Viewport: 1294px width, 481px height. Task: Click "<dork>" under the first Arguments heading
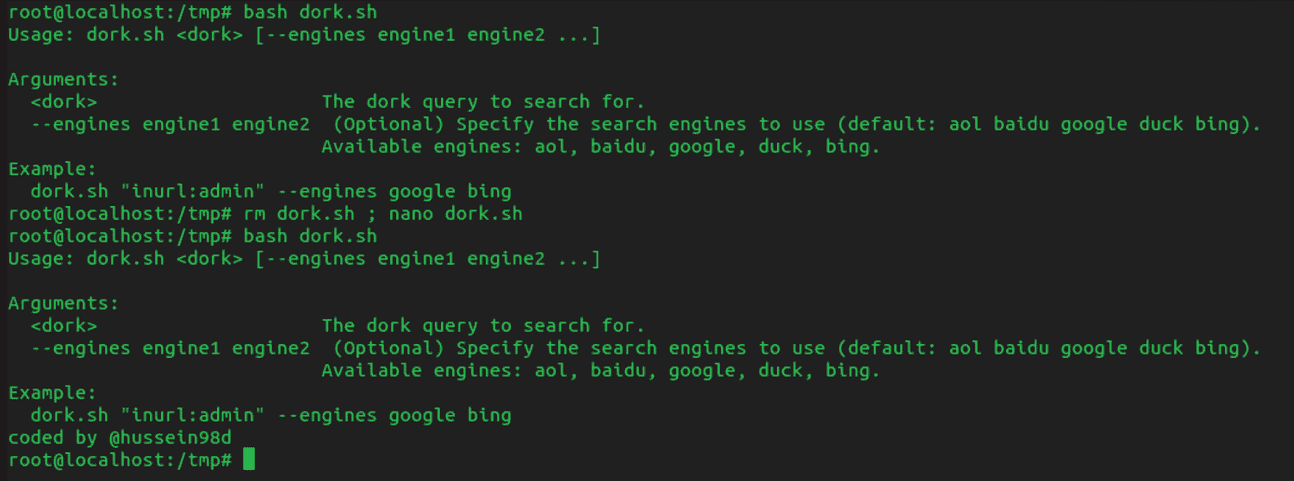coord(64,102)
